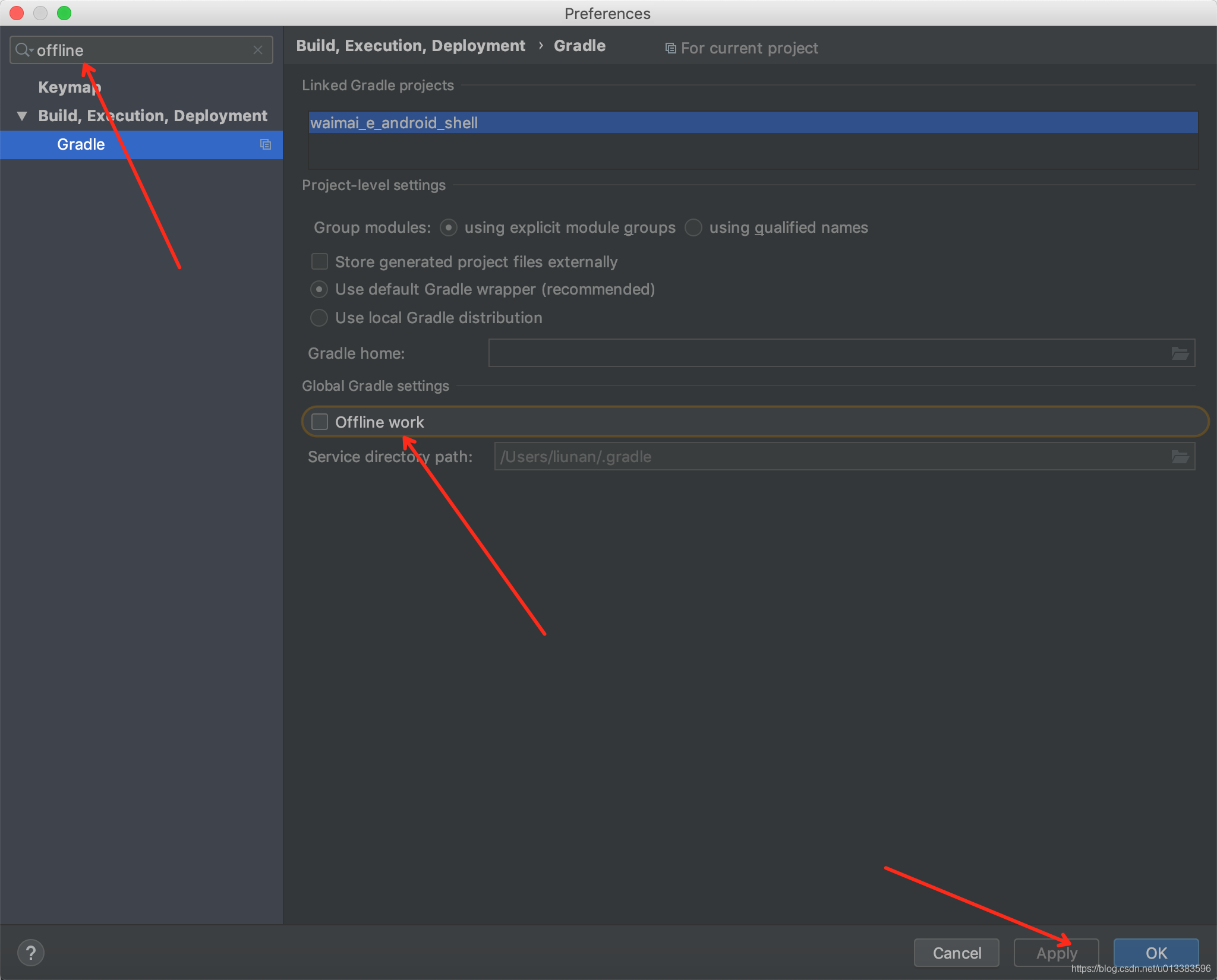Enter full screen with the green window button
This screenshot has height=980, width=1217.
65,13
